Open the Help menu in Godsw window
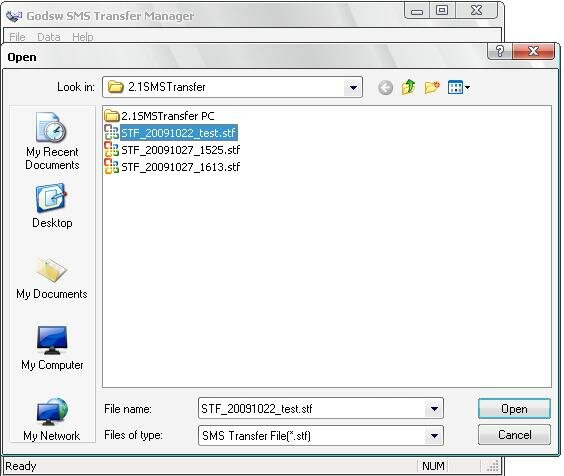Screen dimensions: 564x476 pyautogui.click(x=83, y=37)
